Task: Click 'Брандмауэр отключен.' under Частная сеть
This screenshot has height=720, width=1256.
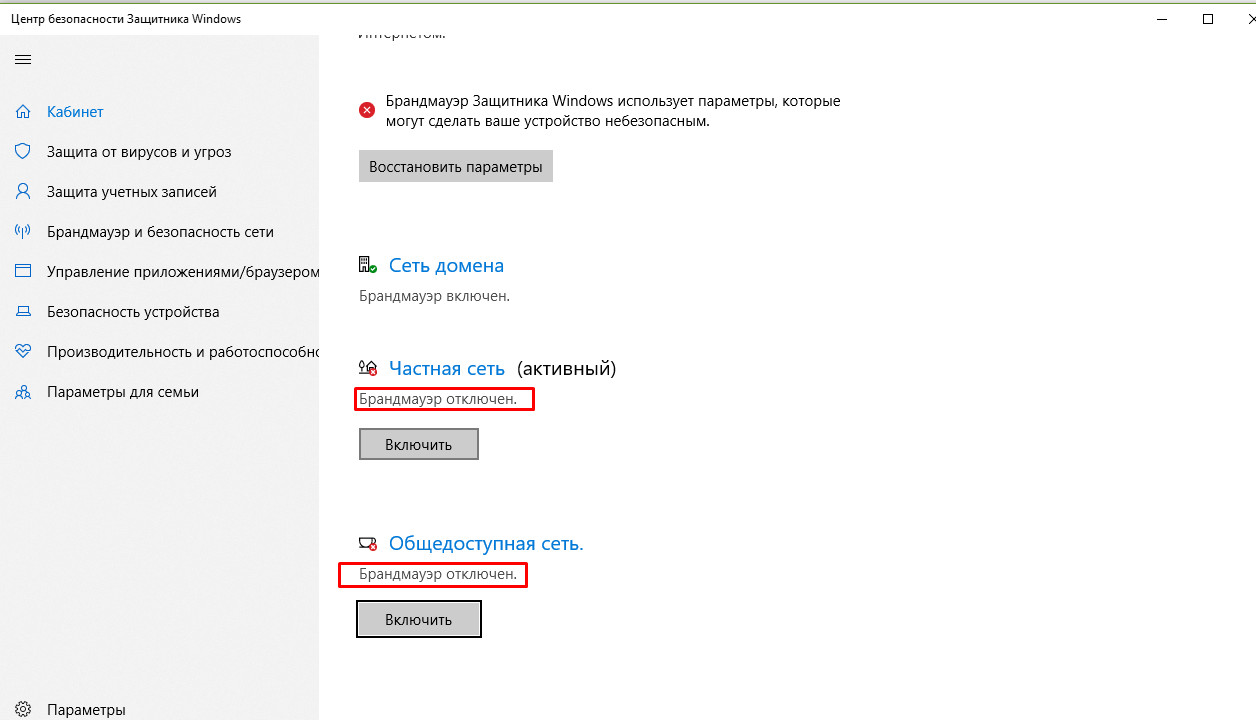Action: (438, 399)
